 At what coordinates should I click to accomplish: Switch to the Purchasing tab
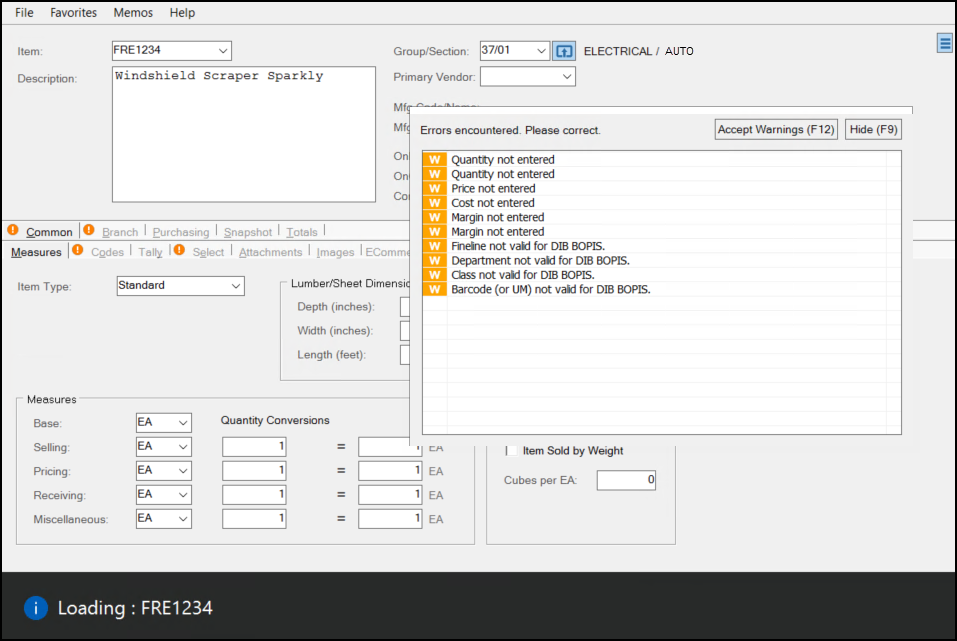tap(181, 232)
